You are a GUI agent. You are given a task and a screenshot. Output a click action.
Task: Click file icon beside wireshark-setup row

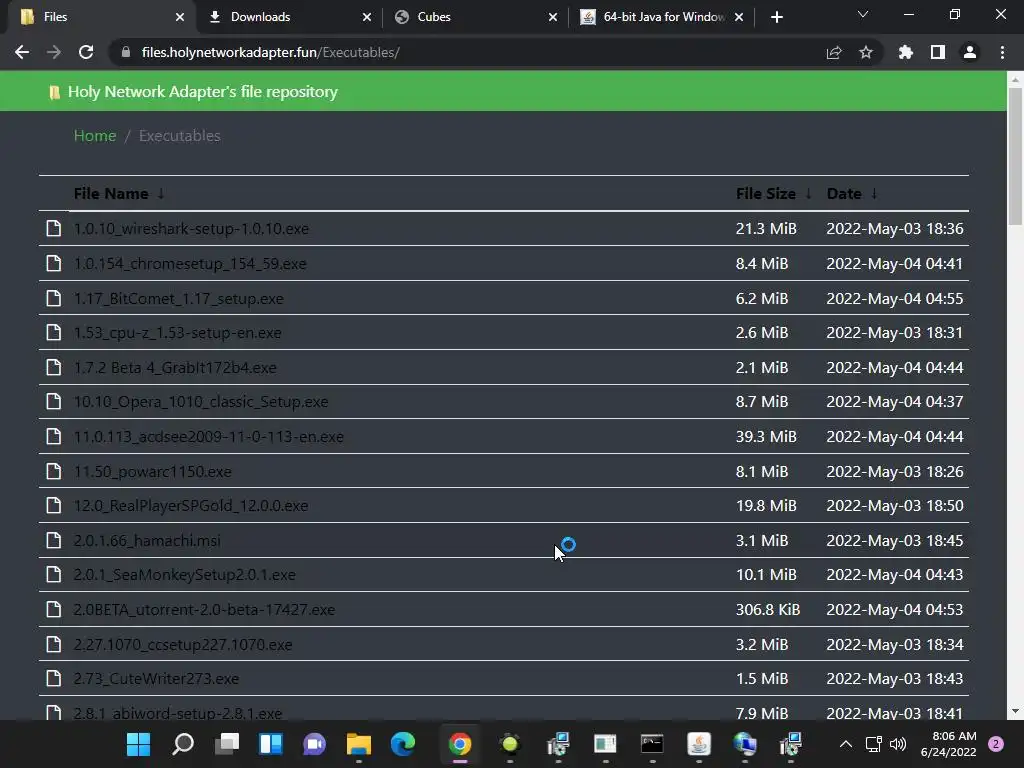pos(54,228)
